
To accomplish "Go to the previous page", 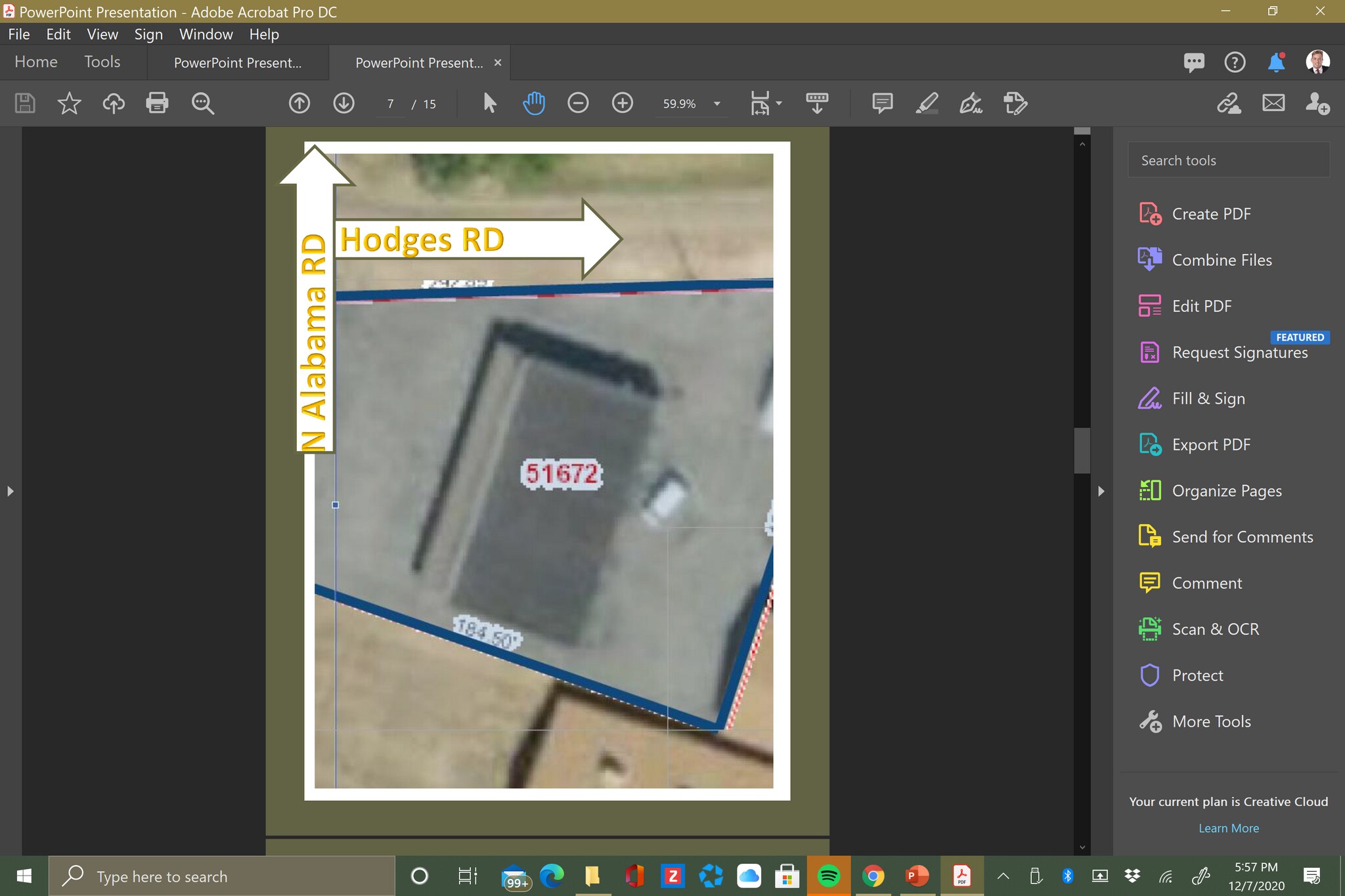I will (299, 103).
